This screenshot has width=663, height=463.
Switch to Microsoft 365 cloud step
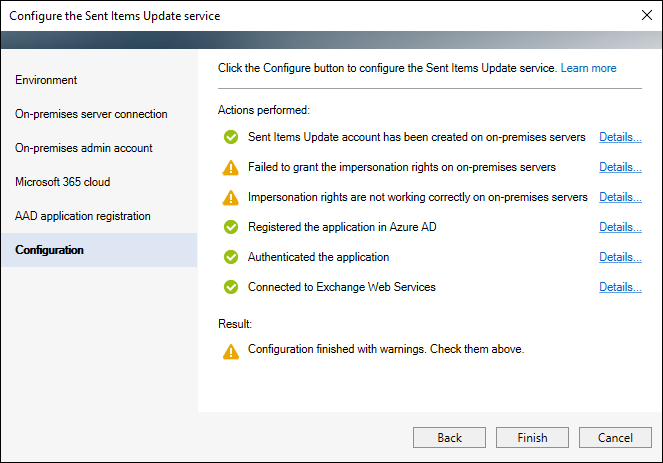pos(63,182)
